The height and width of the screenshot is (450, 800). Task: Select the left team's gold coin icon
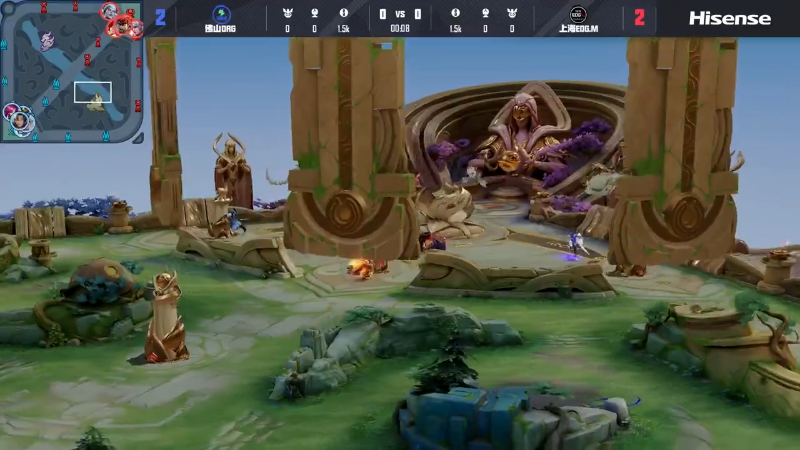[343, 13]
